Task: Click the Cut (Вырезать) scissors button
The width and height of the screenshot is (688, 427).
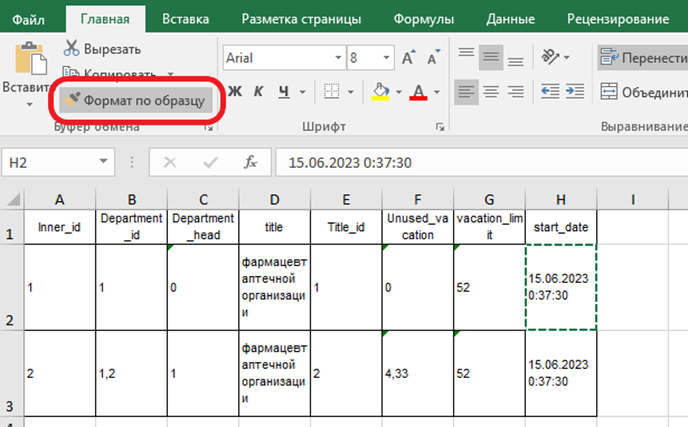Action: point(103,48)
